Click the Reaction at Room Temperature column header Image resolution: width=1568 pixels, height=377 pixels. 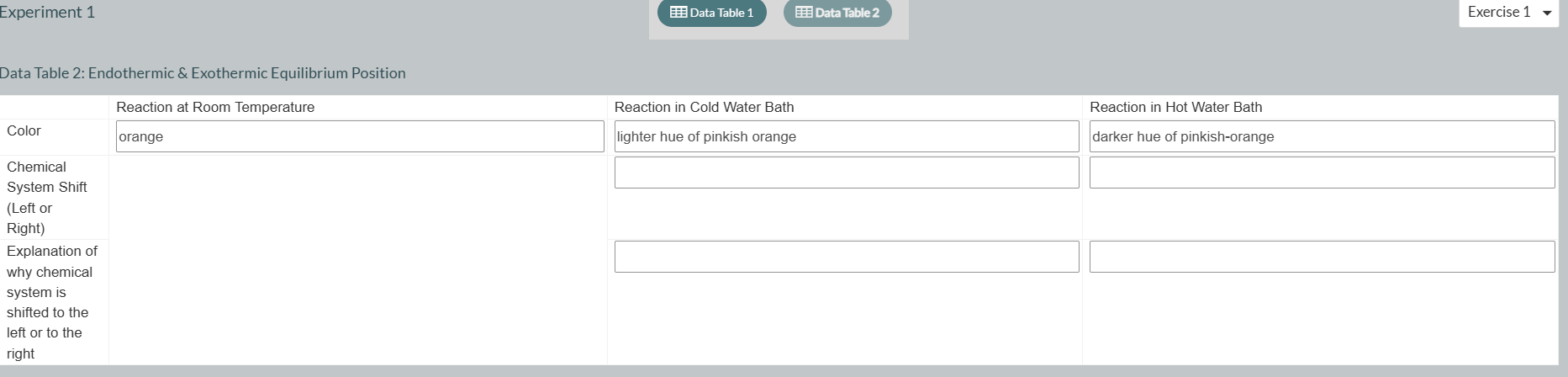[215, 107]
